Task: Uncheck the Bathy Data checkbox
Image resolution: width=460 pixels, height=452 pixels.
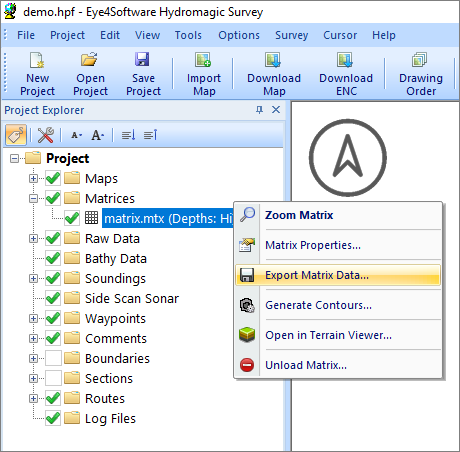Action: click(x=53, y=258)
